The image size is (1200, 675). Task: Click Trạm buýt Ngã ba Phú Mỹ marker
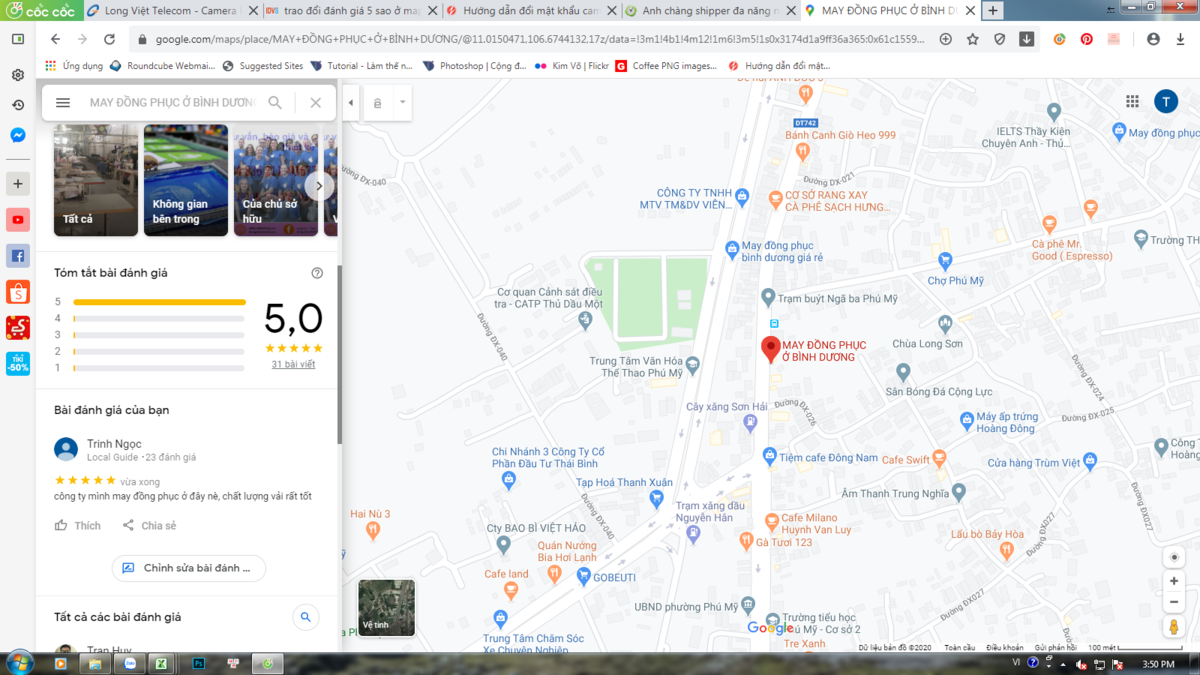[768, 298]
